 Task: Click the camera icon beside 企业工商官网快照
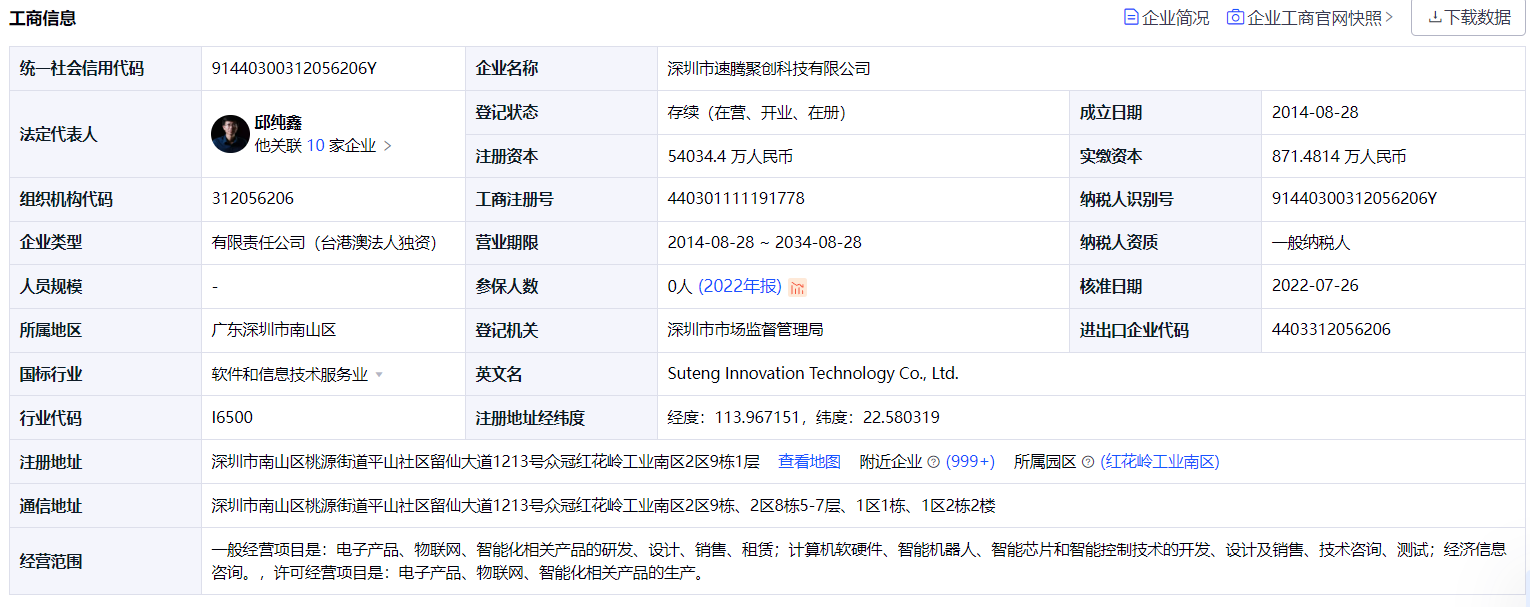point(1235,17)
